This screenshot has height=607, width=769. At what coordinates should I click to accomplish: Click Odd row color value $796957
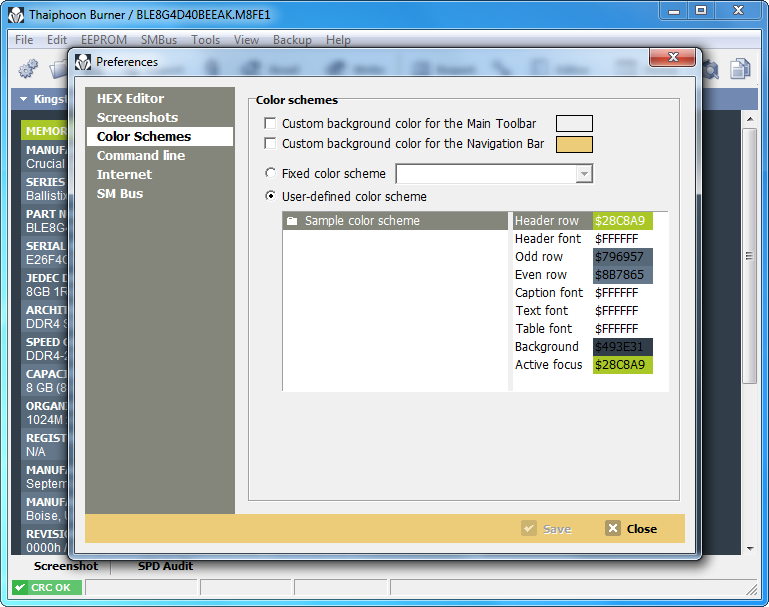tap(622, 257)
